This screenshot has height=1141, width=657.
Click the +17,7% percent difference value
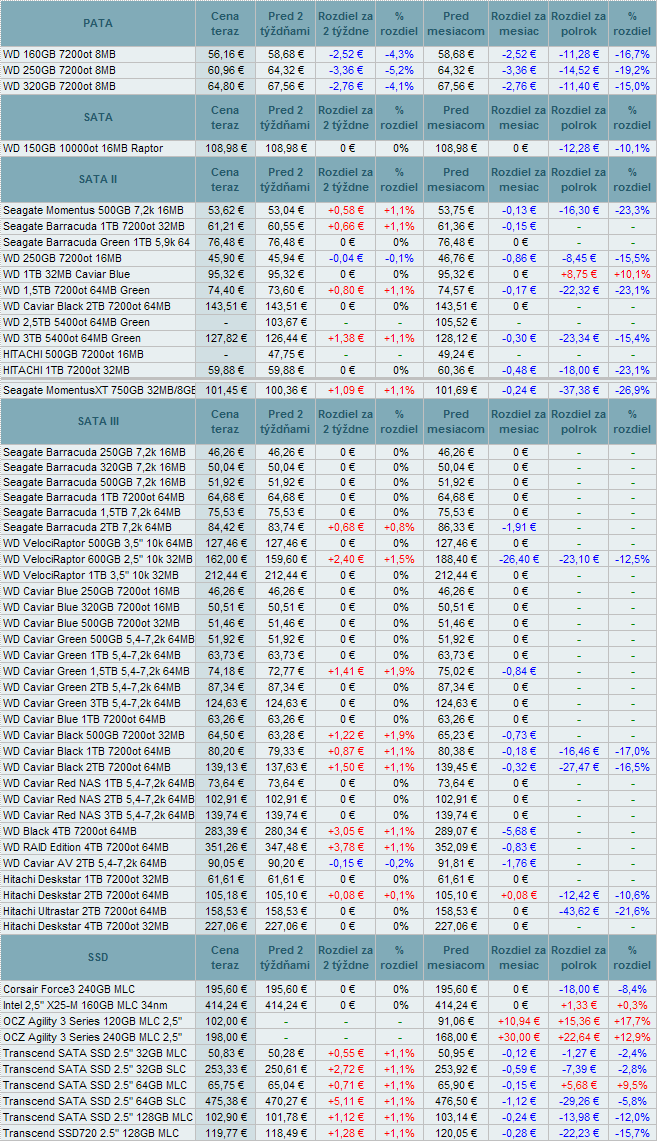click(632, 1022)
